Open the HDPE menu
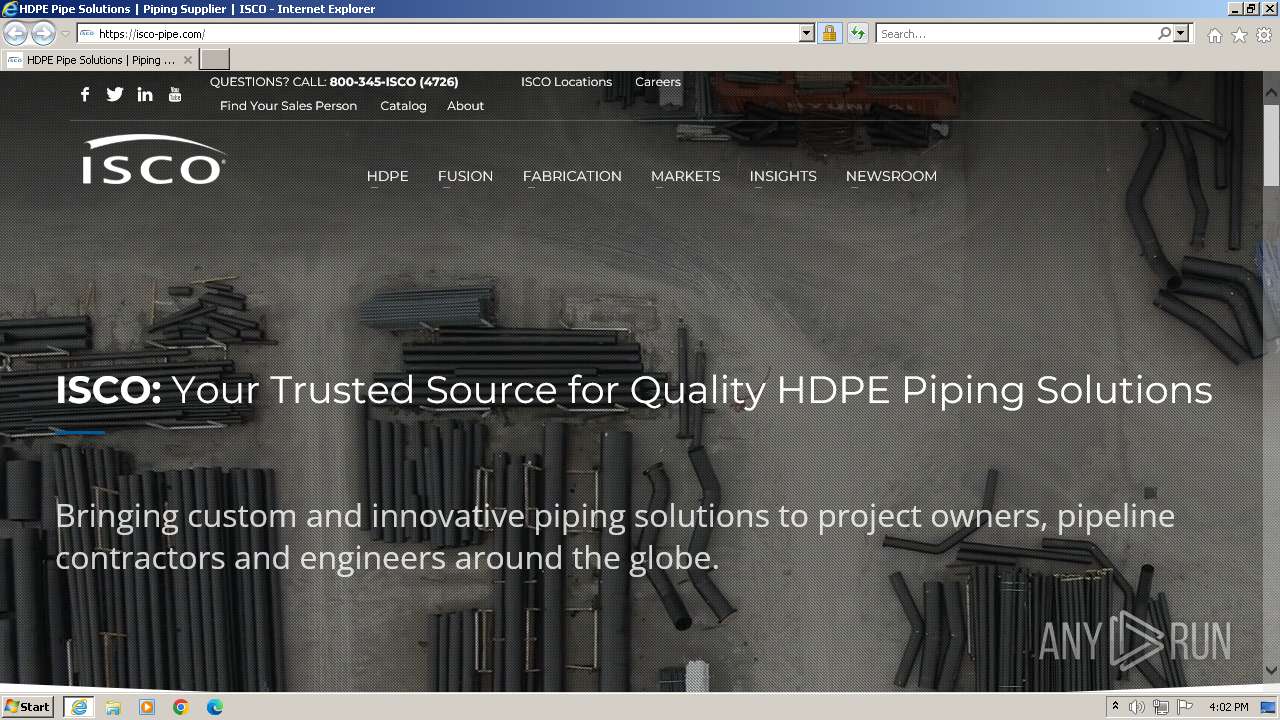This screenshot has height=720, width=1280. coord(388,176)
